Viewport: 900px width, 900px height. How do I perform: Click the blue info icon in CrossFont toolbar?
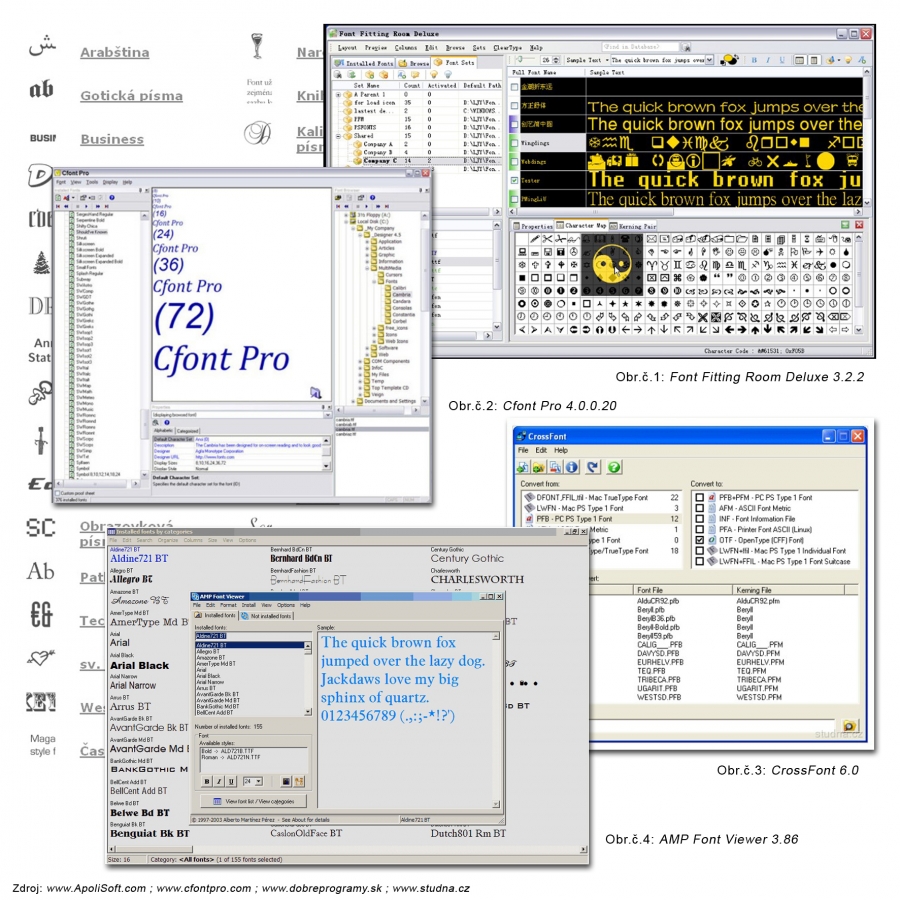(x=572, y=467)
